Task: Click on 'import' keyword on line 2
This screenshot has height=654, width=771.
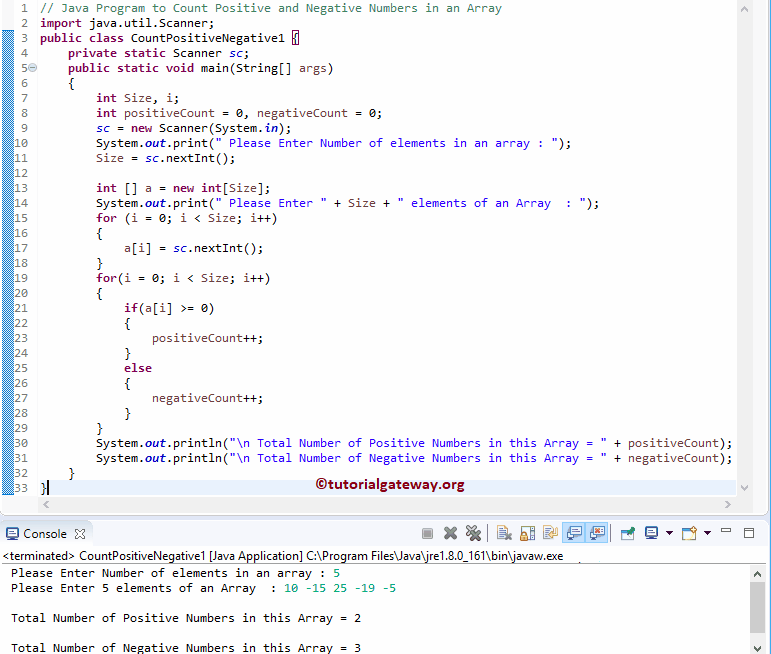Action: click(61, 23)
